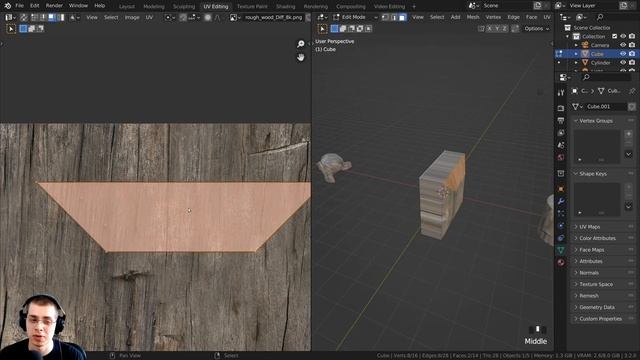The width and height of the screenshot is (640, 360).
Task: Open the Render properties tab icon
Action: tap(561, 108)
